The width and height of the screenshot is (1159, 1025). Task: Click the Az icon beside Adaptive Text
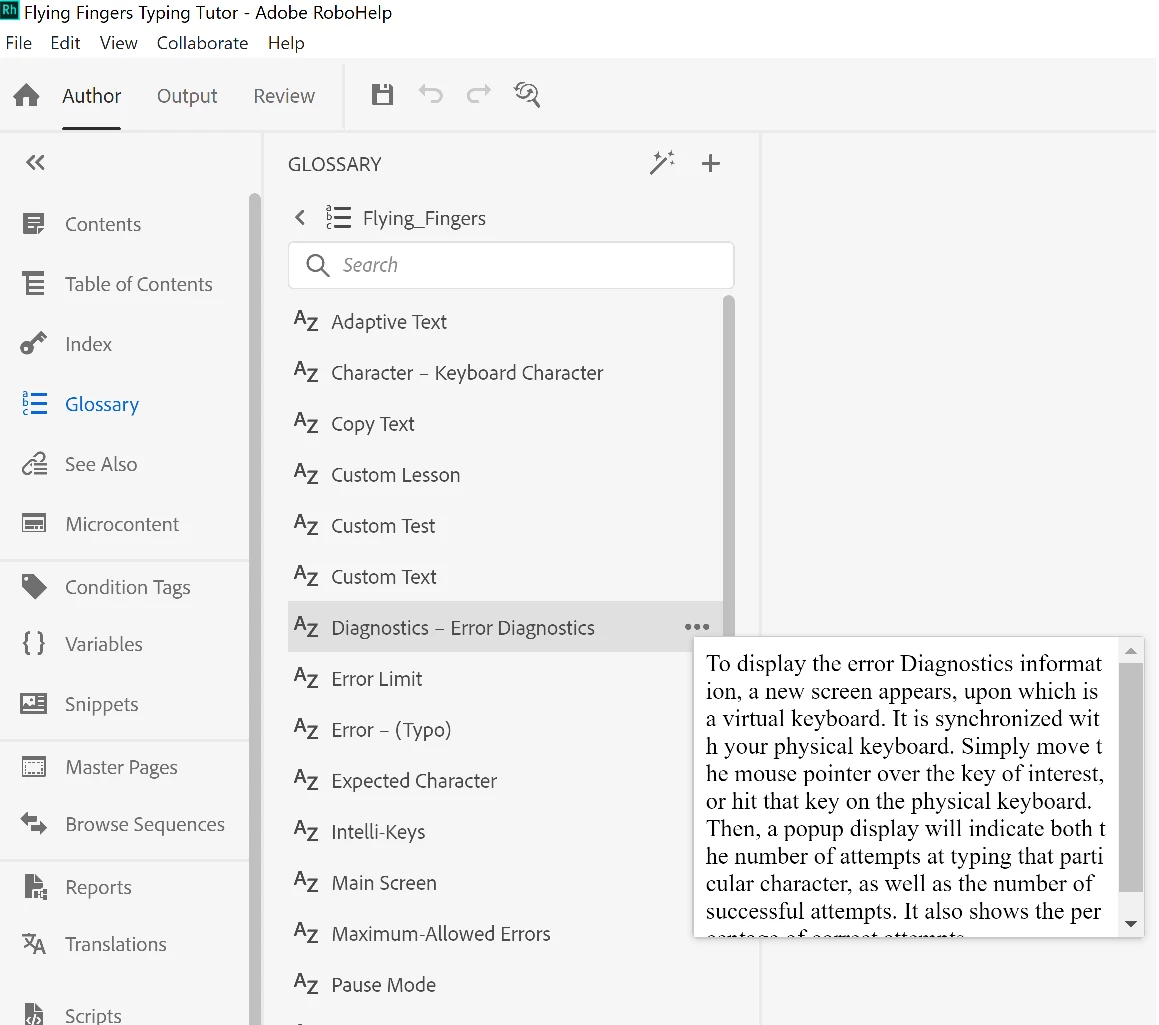306,320
